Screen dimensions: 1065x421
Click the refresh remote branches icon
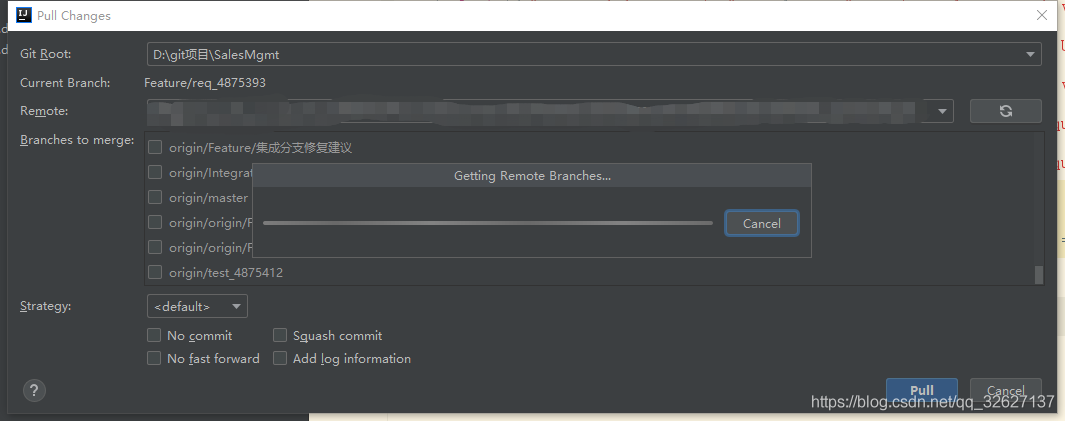(1005, 111)
